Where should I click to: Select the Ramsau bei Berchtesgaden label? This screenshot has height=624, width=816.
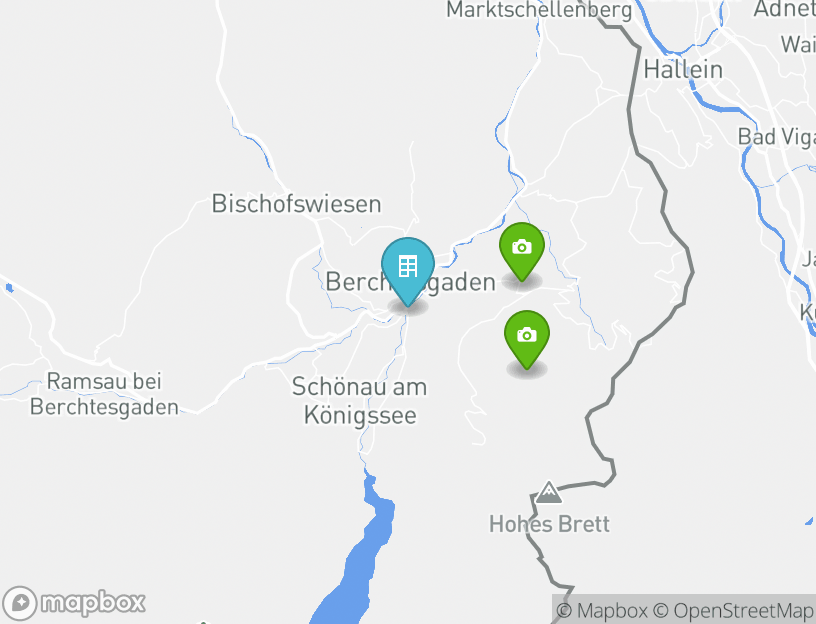coord(104,394)
